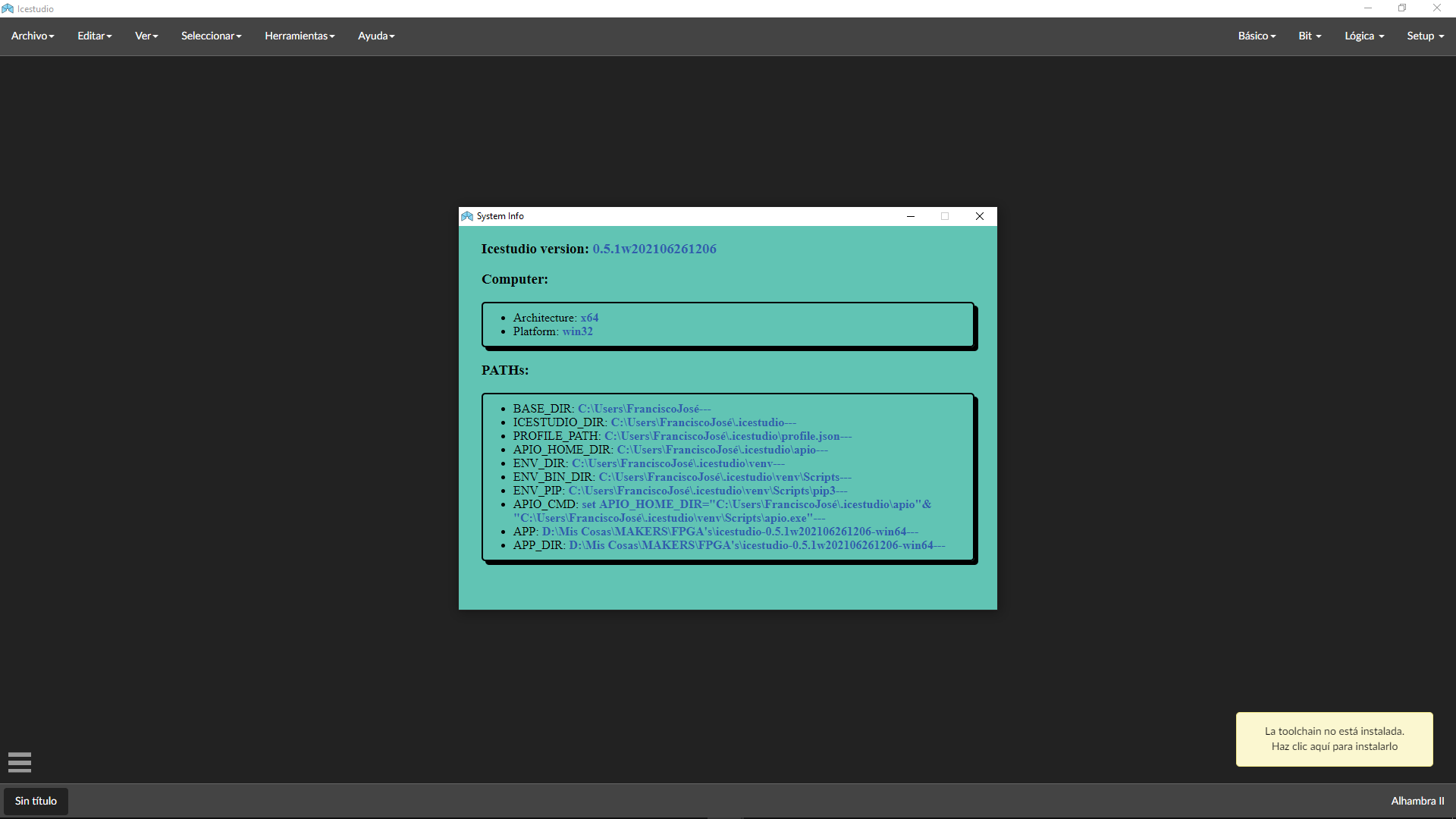
Task: Expand the Herramientas dropdown
Action: tap(299, 36)
